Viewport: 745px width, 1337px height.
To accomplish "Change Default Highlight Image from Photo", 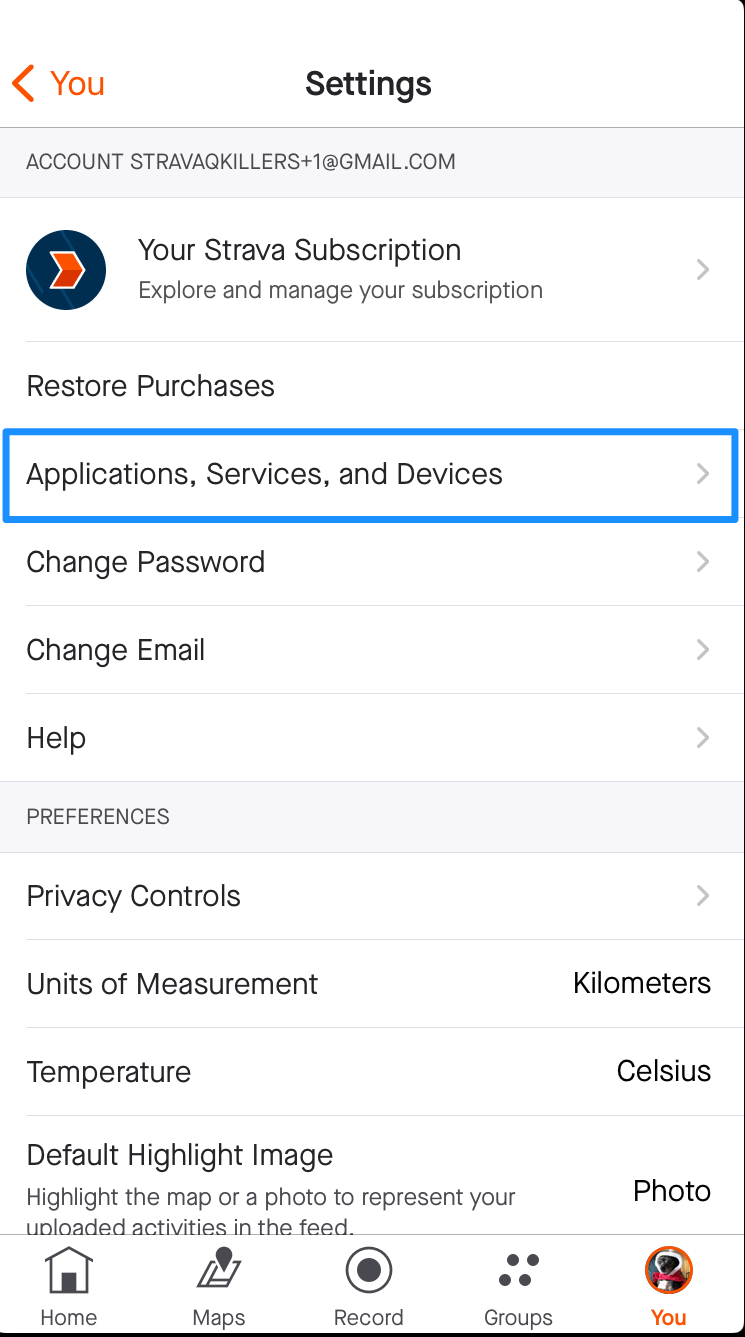I will (671, 1191).
